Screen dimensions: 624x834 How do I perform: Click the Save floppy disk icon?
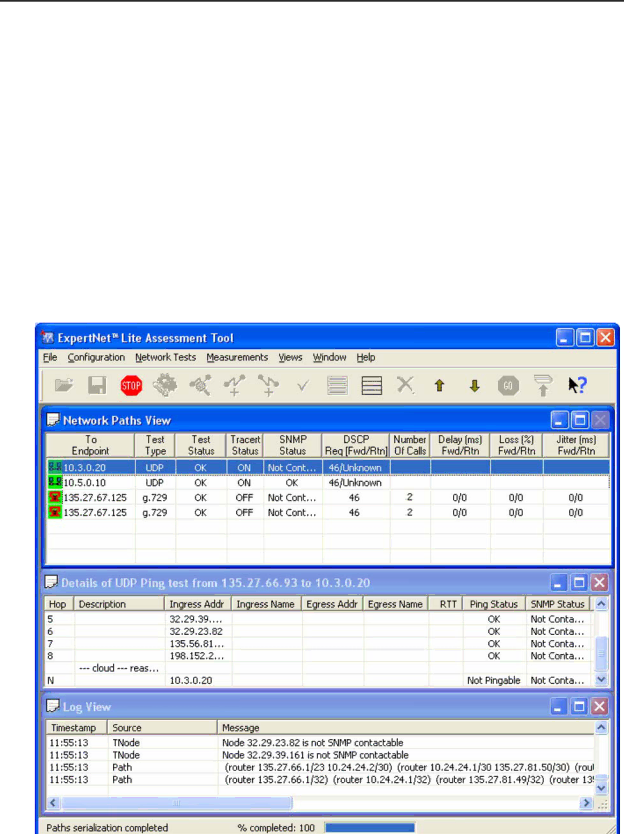(97, 385)
